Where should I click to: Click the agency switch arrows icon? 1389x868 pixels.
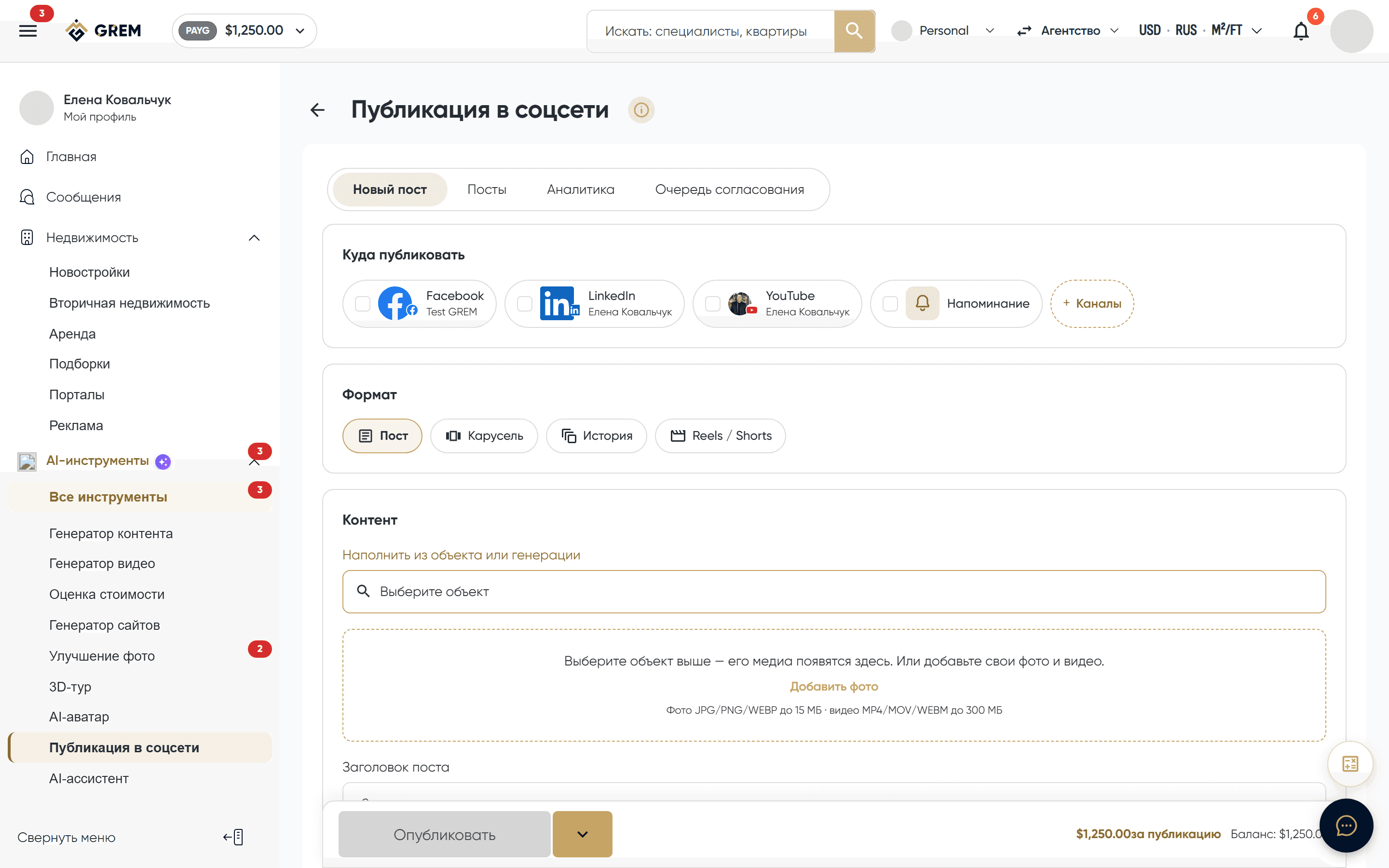point(1024,31)
